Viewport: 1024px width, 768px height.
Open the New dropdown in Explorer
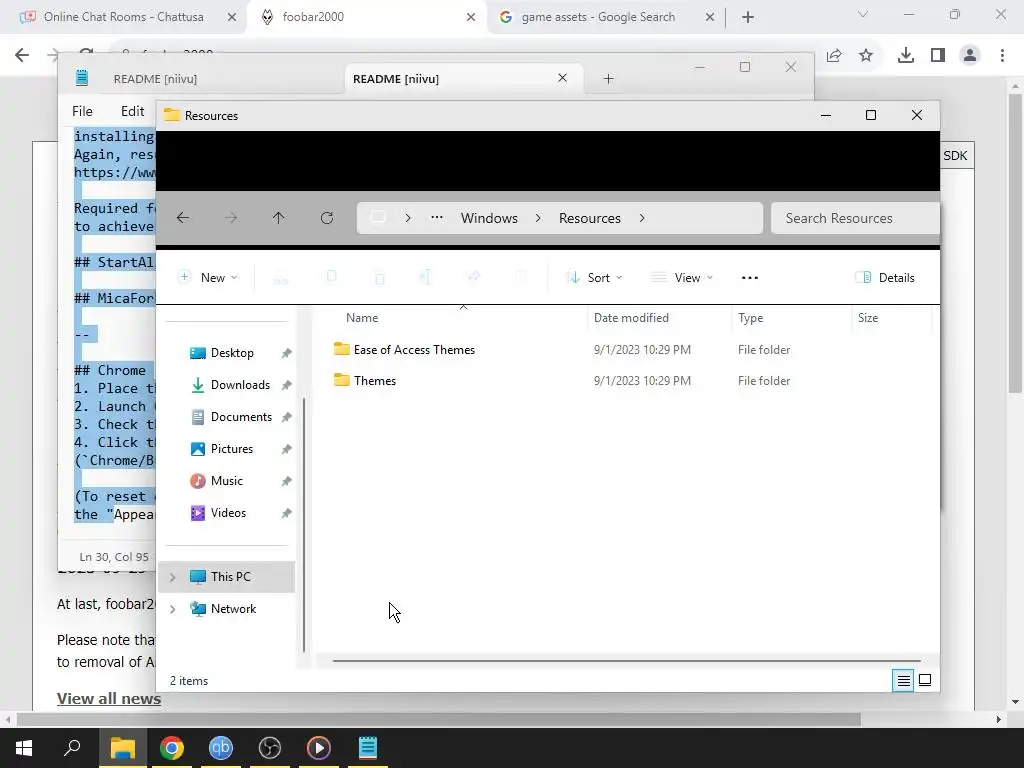(x=208, y=278)
